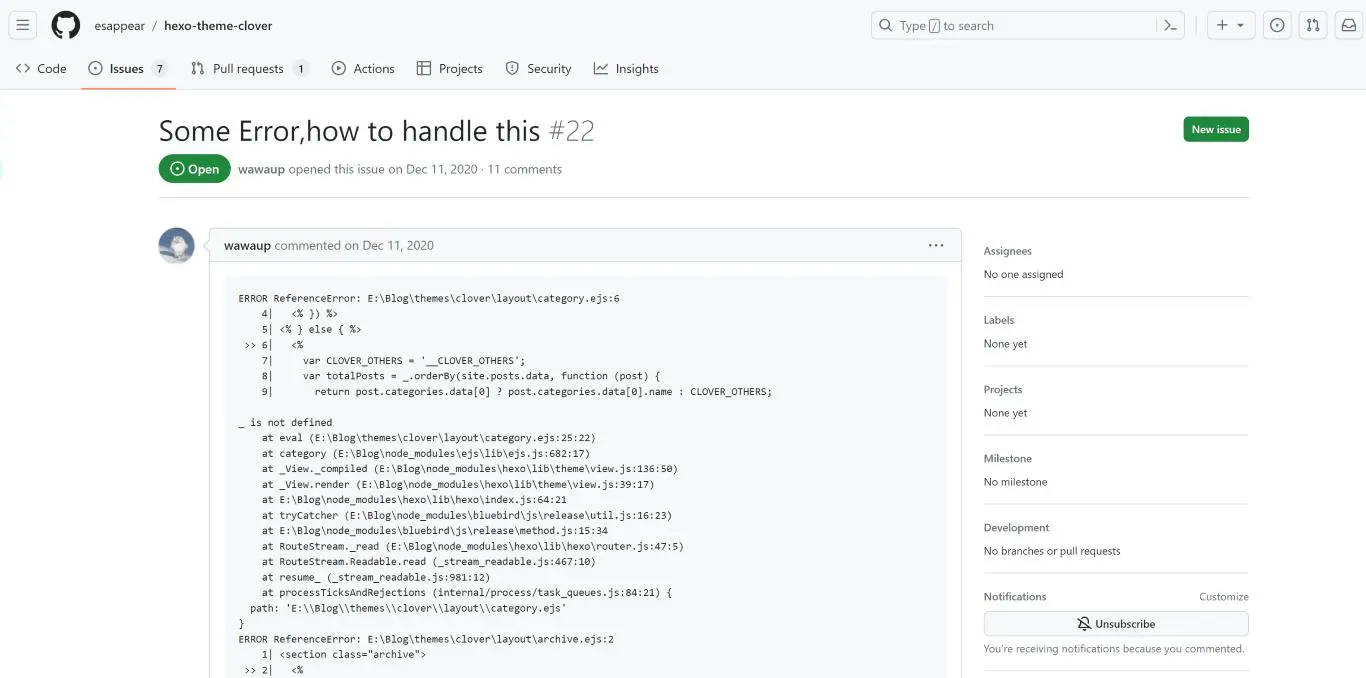Open the Insights tab
The height and width of the screenshot is (678, 1366).
coord(626,69)
